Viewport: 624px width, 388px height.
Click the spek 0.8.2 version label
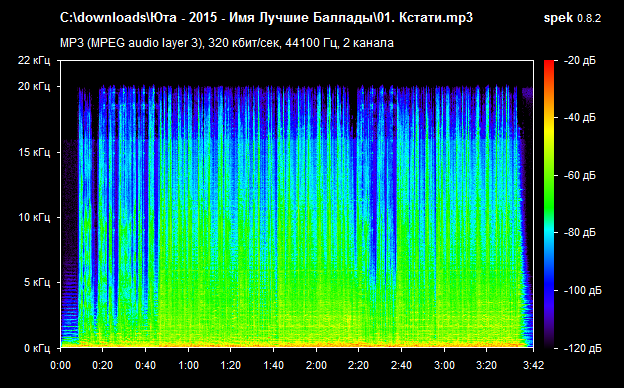pos(572,18)
